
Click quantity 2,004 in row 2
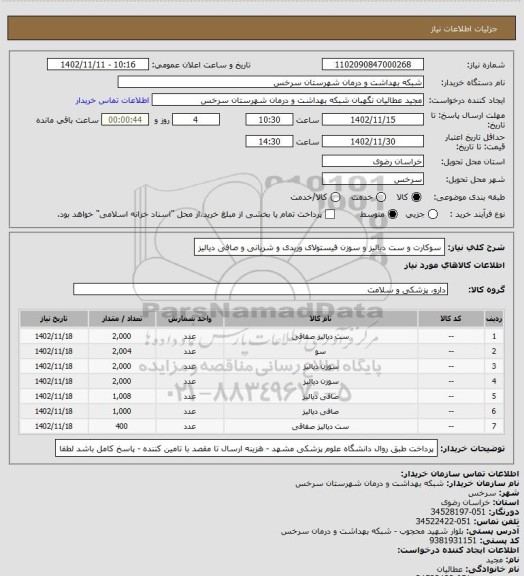pyautogui.click(x=122, y=351)
